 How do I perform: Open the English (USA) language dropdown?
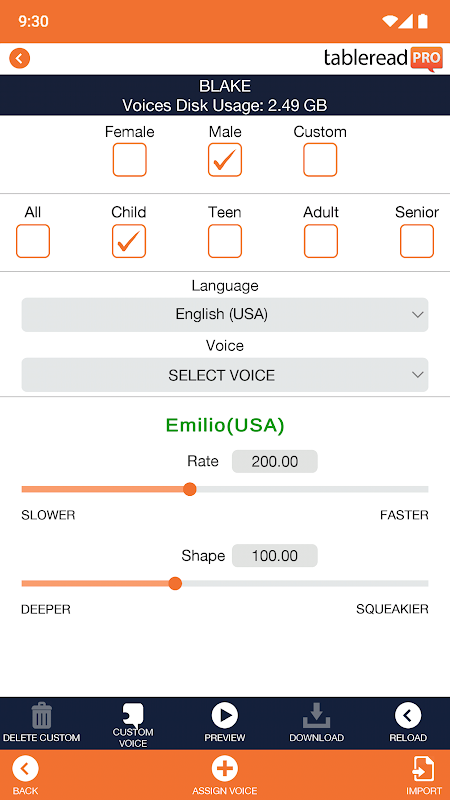pos(224,314)
